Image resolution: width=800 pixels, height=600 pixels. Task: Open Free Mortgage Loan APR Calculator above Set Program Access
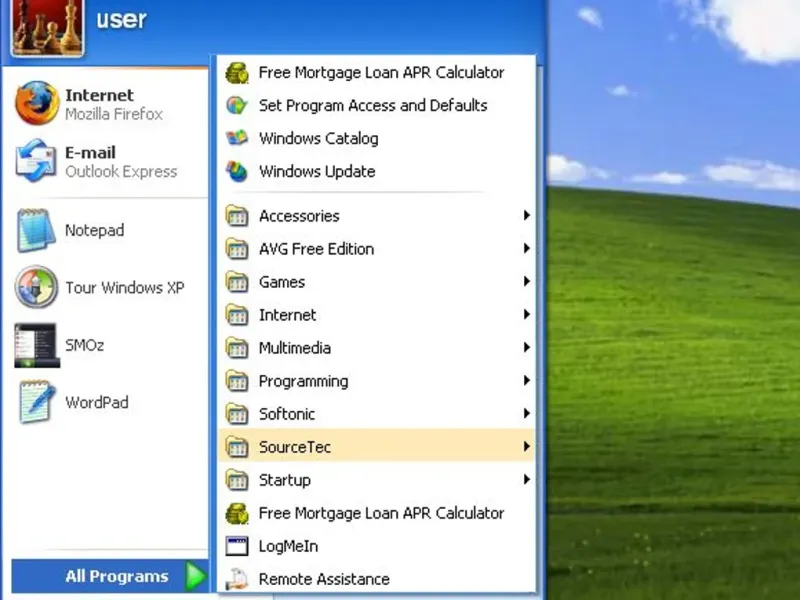click(x=377, y=72)
